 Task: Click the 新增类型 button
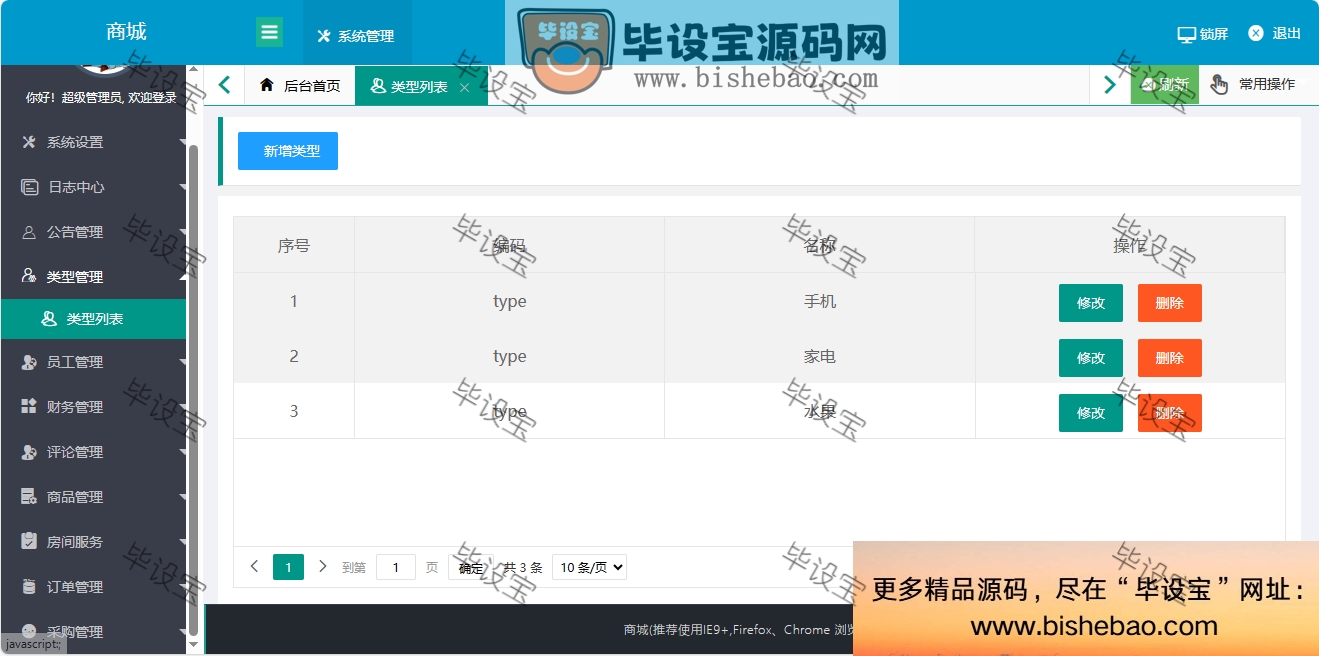pos(288,151)
